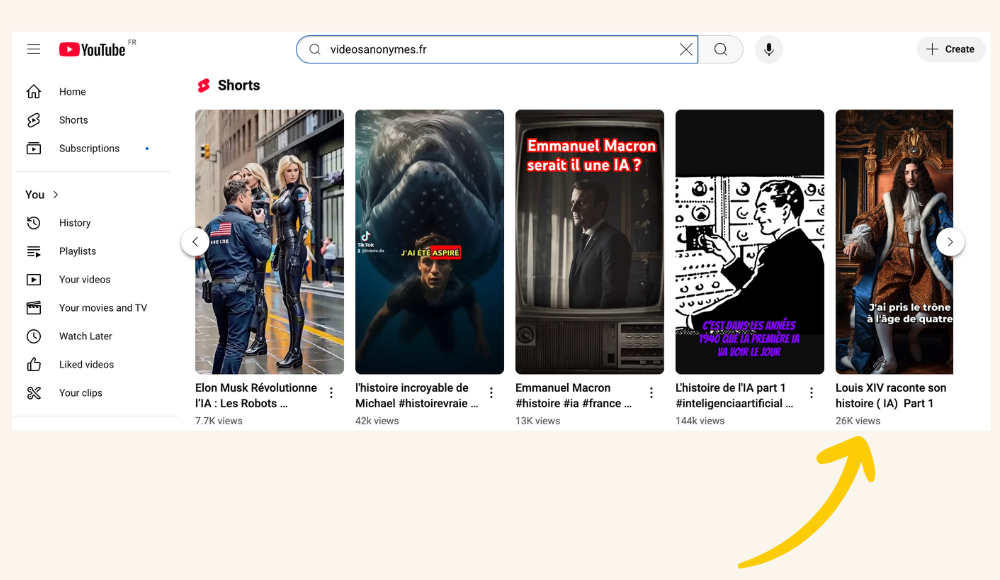
Task: Click the History clock icon
Action: [34, 223]
